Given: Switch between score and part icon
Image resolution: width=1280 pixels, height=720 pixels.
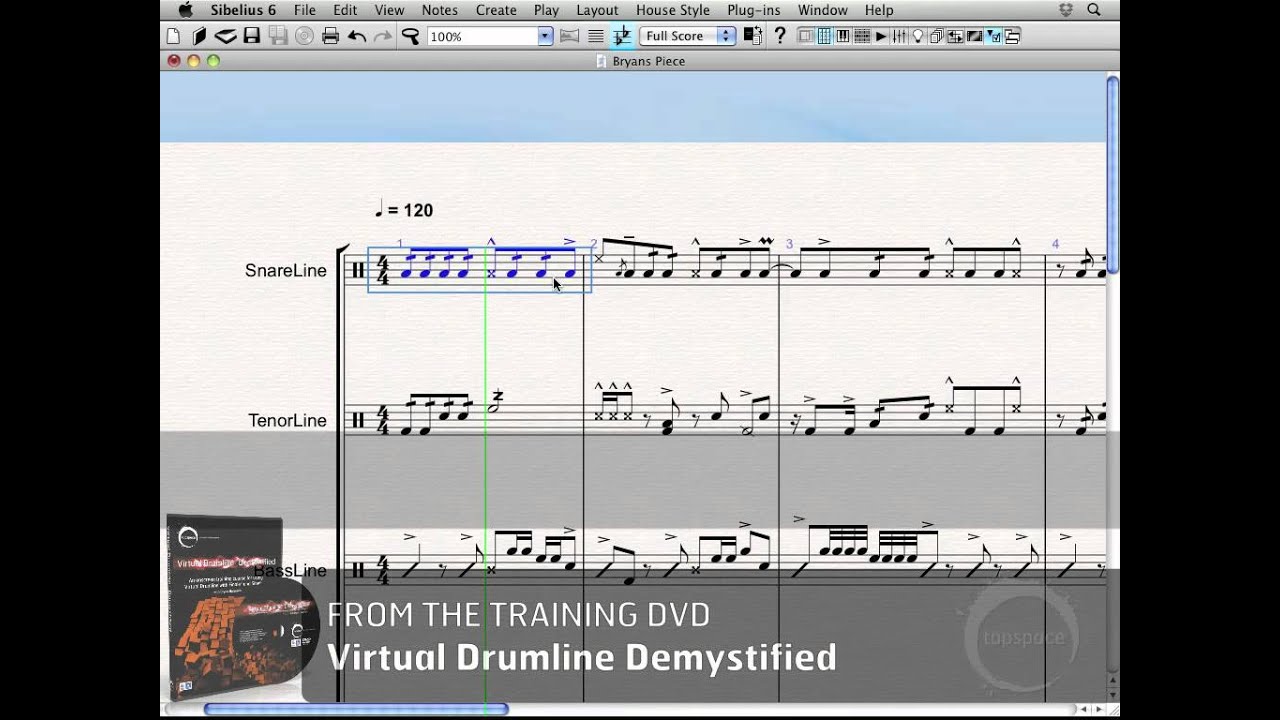Looking at the screenshot, I should point(753,36).
